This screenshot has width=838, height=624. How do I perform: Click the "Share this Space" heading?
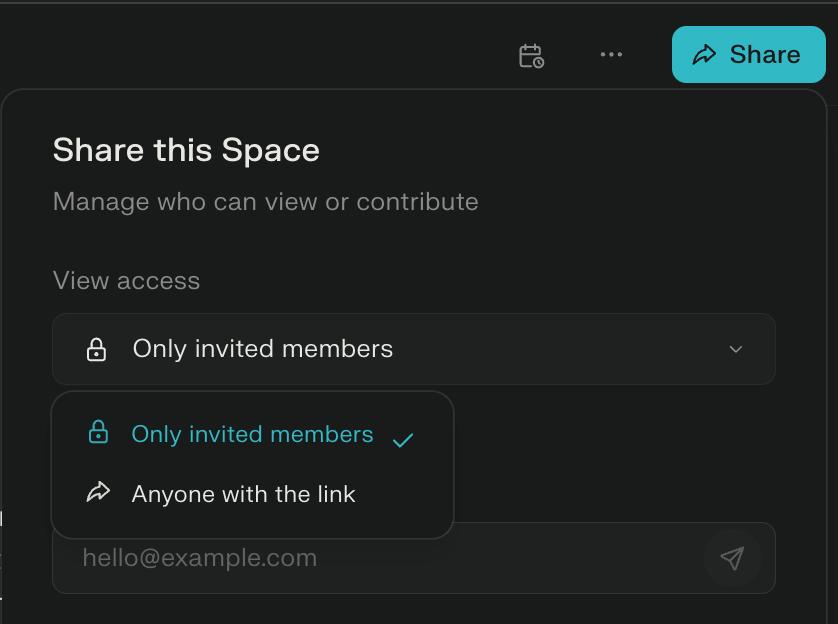pyautogui.click(x=186, y=150)
